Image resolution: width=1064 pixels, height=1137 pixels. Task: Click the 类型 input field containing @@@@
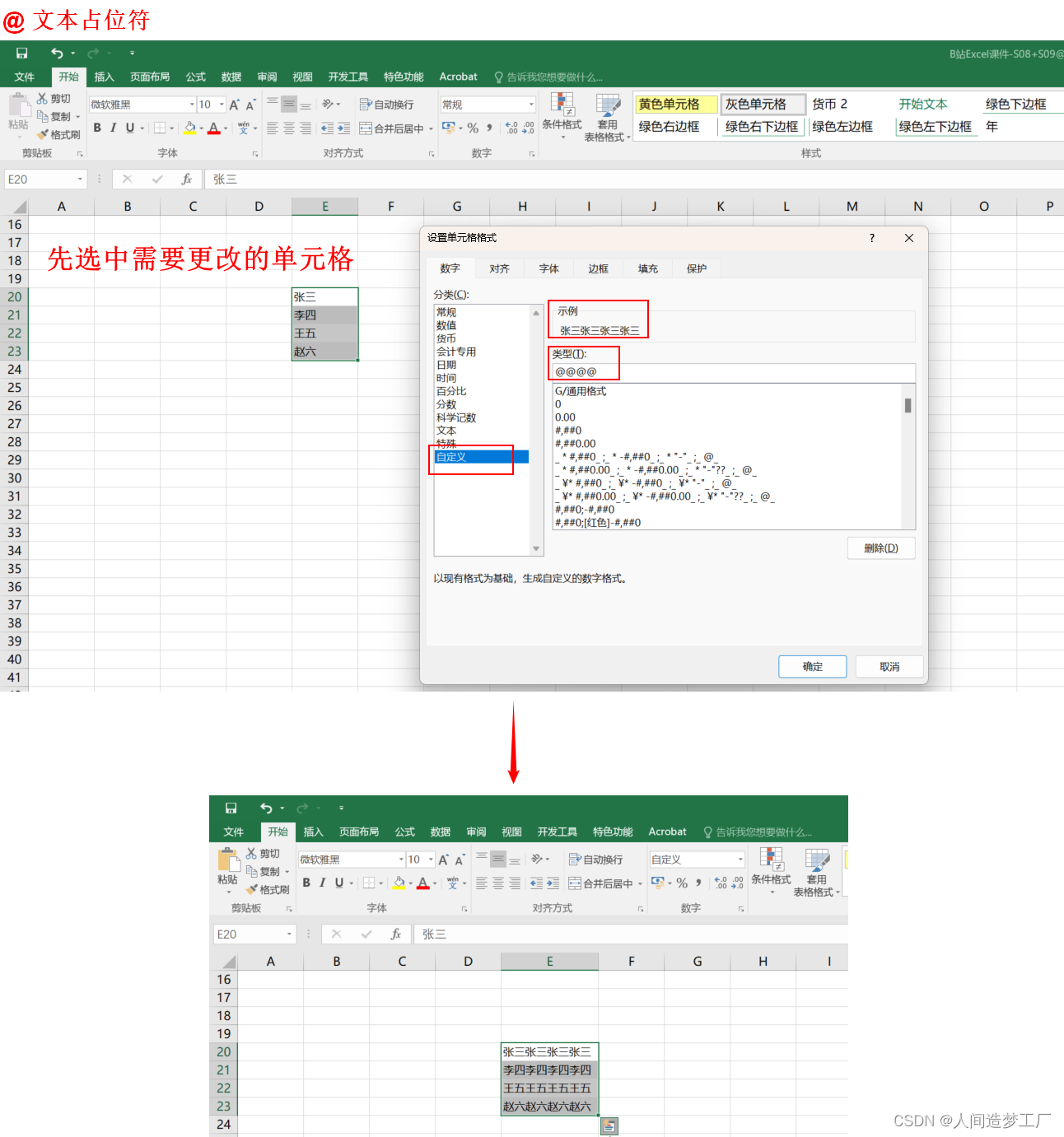tap(733, 372)
